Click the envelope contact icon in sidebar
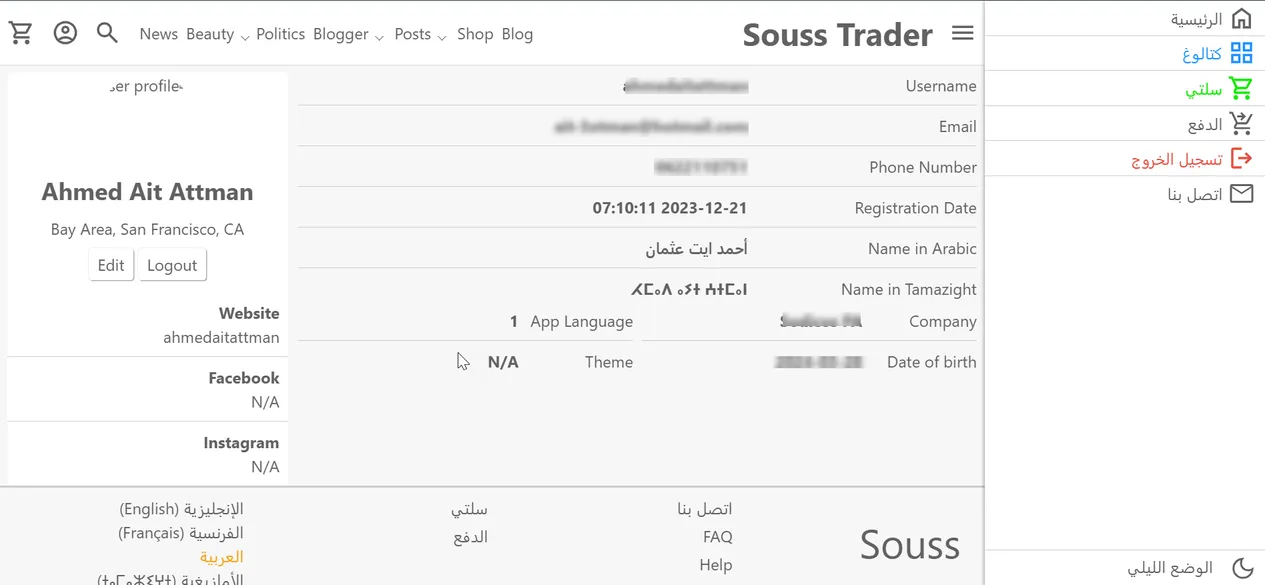This screenshot has width=1265, height=585. (1241, 194)
